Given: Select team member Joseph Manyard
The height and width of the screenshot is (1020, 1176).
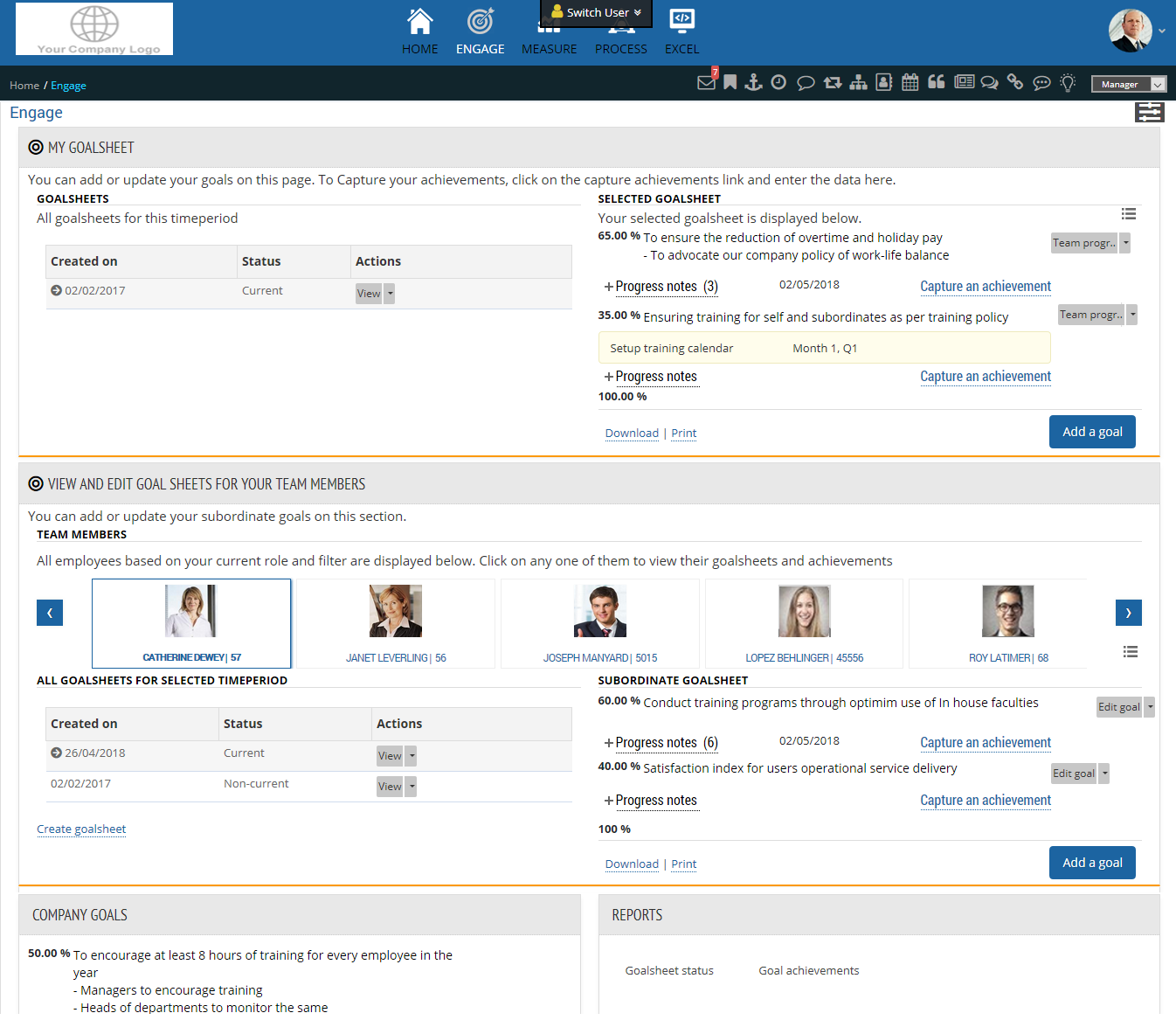Looking at the screenshot, I should click(x=600, y=623).
